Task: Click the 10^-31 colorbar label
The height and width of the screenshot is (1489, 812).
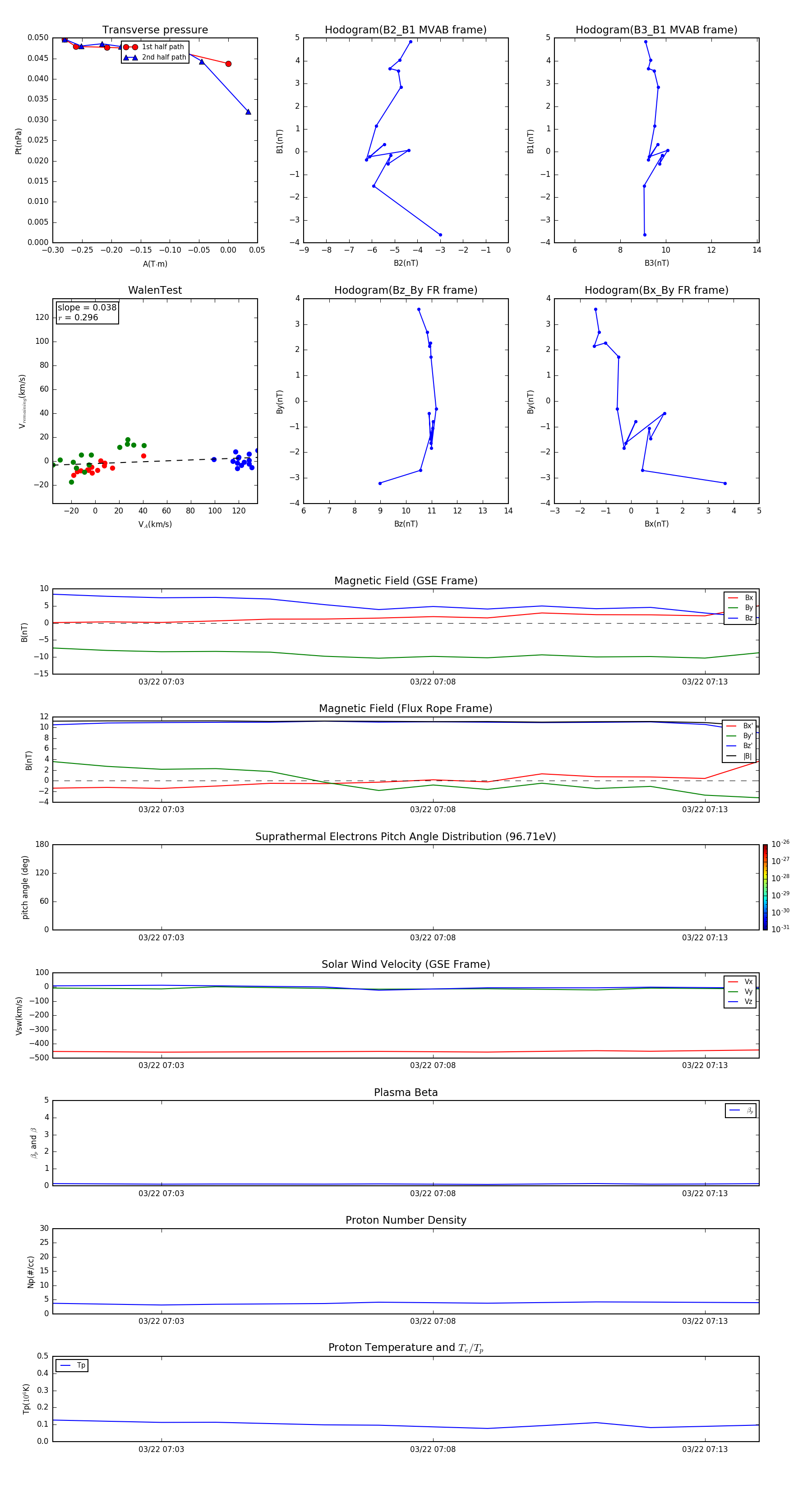Action: click(x=780, y=929)
